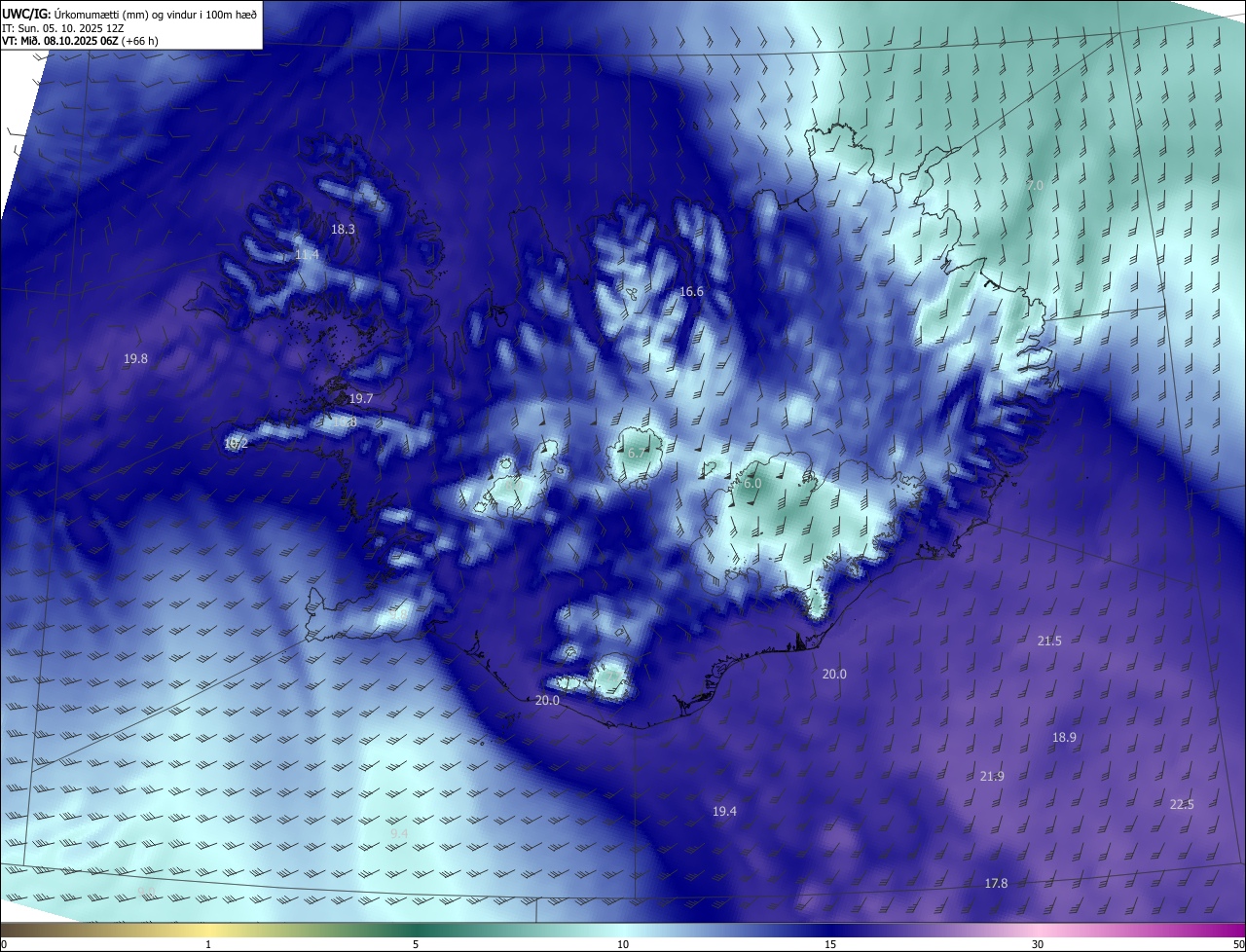Click the initial time "IT: Sun. 05. 10. 2025 12Z"
Viewport: 1246px width, 952px height.
pos(62,27)
